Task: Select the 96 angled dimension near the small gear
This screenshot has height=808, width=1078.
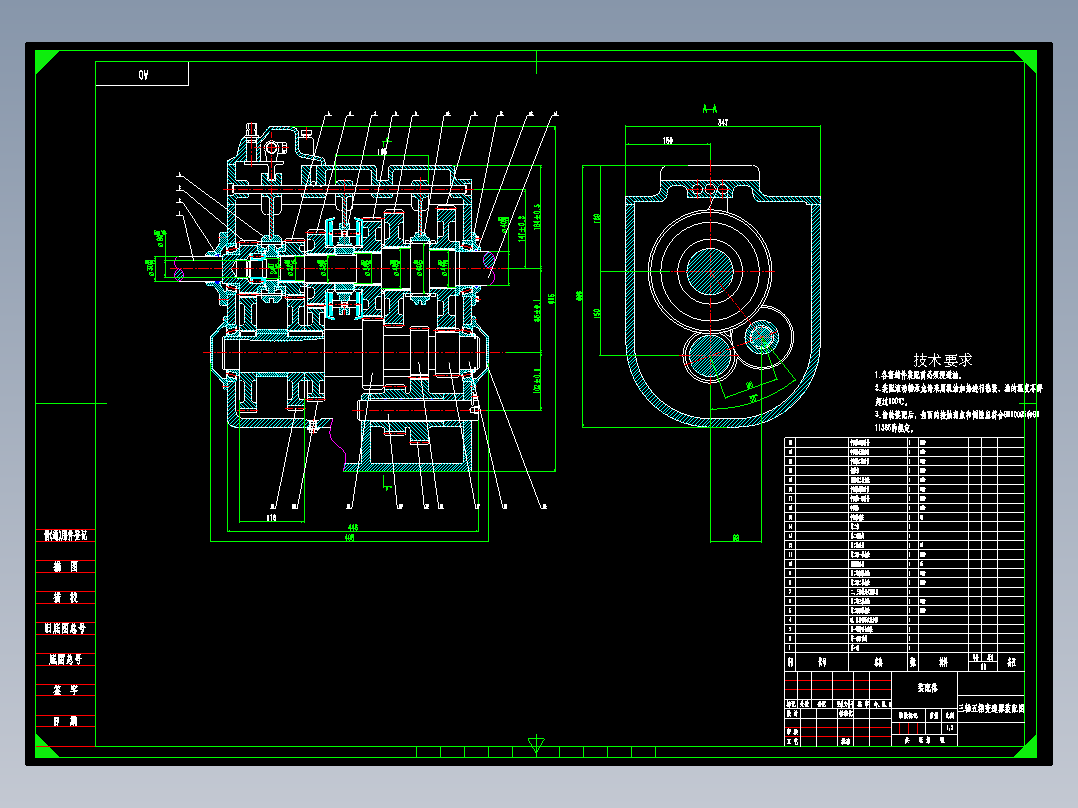Action: tap(749, 386)
